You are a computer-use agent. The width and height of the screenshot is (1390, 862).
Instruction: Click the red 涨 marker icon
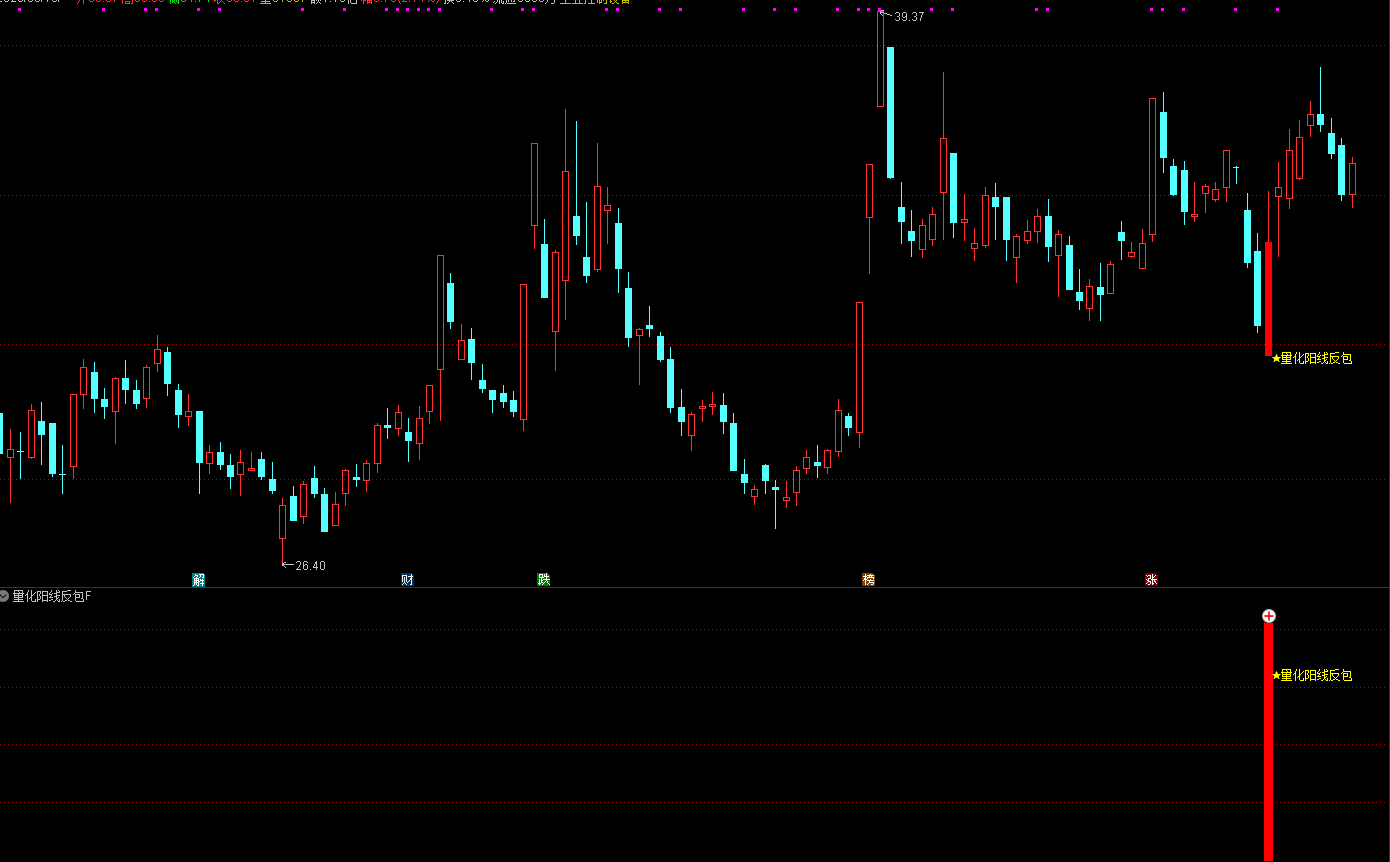pos(1151,579)
